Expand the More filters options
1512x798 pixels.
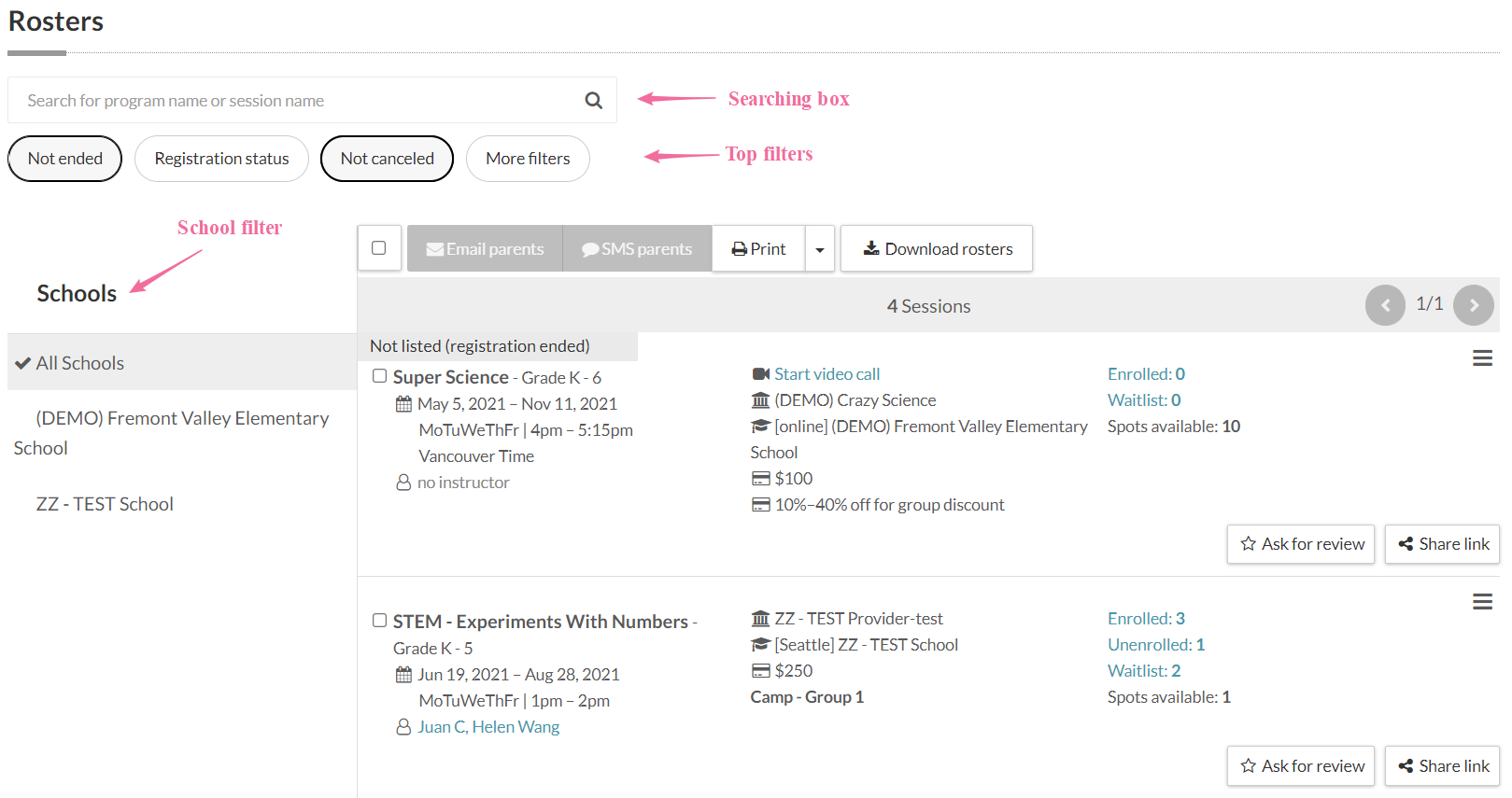coord(528,159)
